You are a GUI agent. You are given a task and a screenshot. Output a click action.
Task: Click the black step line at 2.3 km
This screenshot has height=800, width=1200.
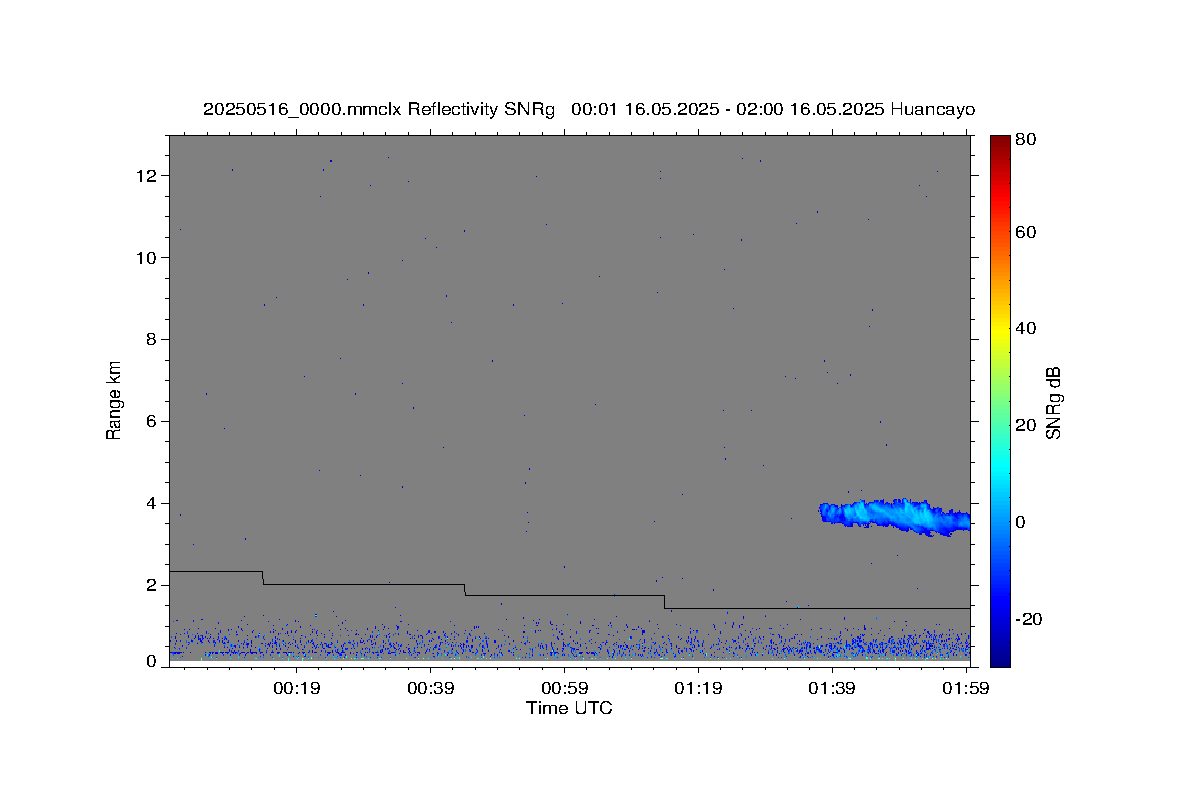215,571
